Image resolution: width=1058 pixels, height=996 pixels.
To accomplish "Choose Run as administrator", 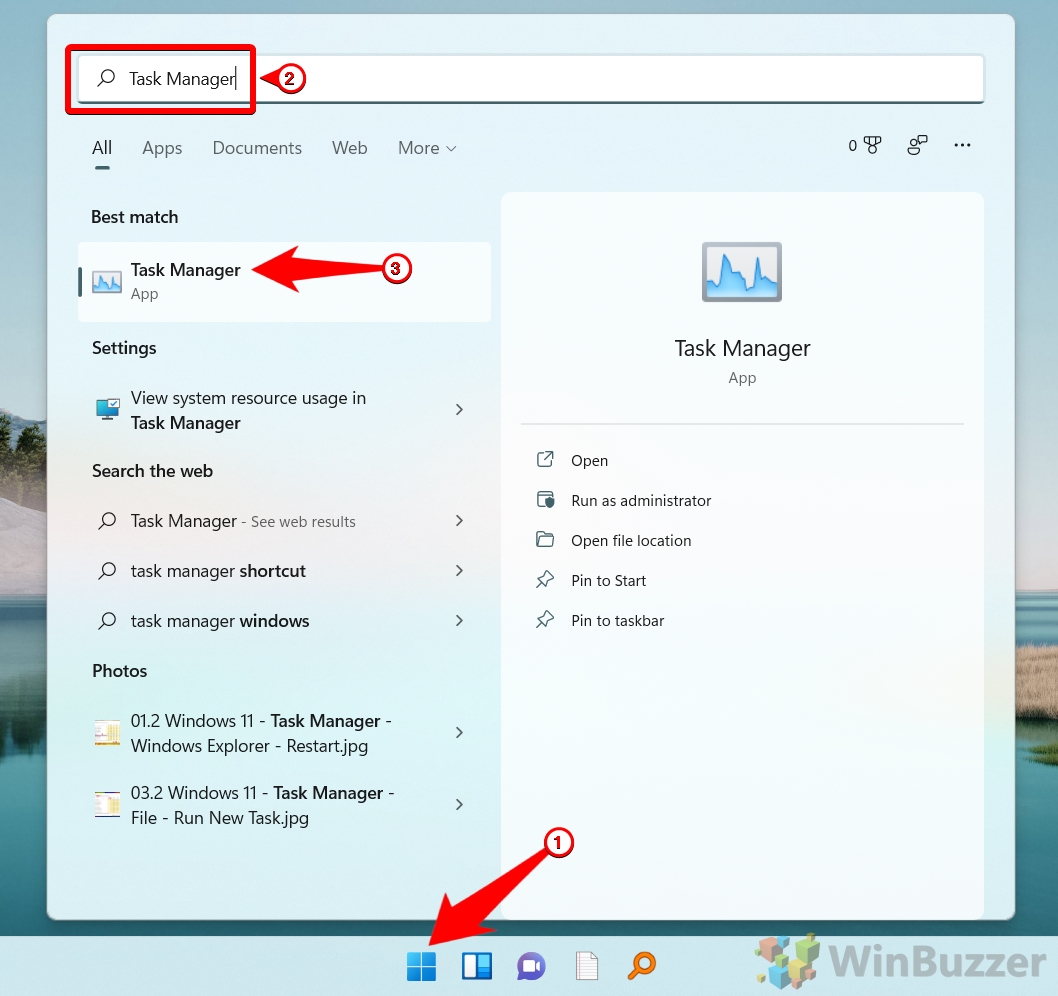I will (x=641, y=500).
